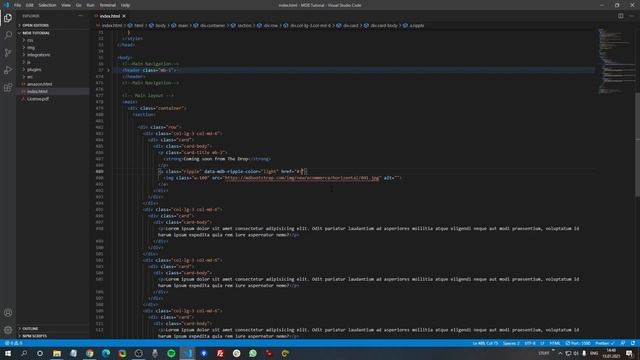Click the Split Editor Right icon
Image resolution: width=640 pixels, height=360 pixels.
pos(620,16)
